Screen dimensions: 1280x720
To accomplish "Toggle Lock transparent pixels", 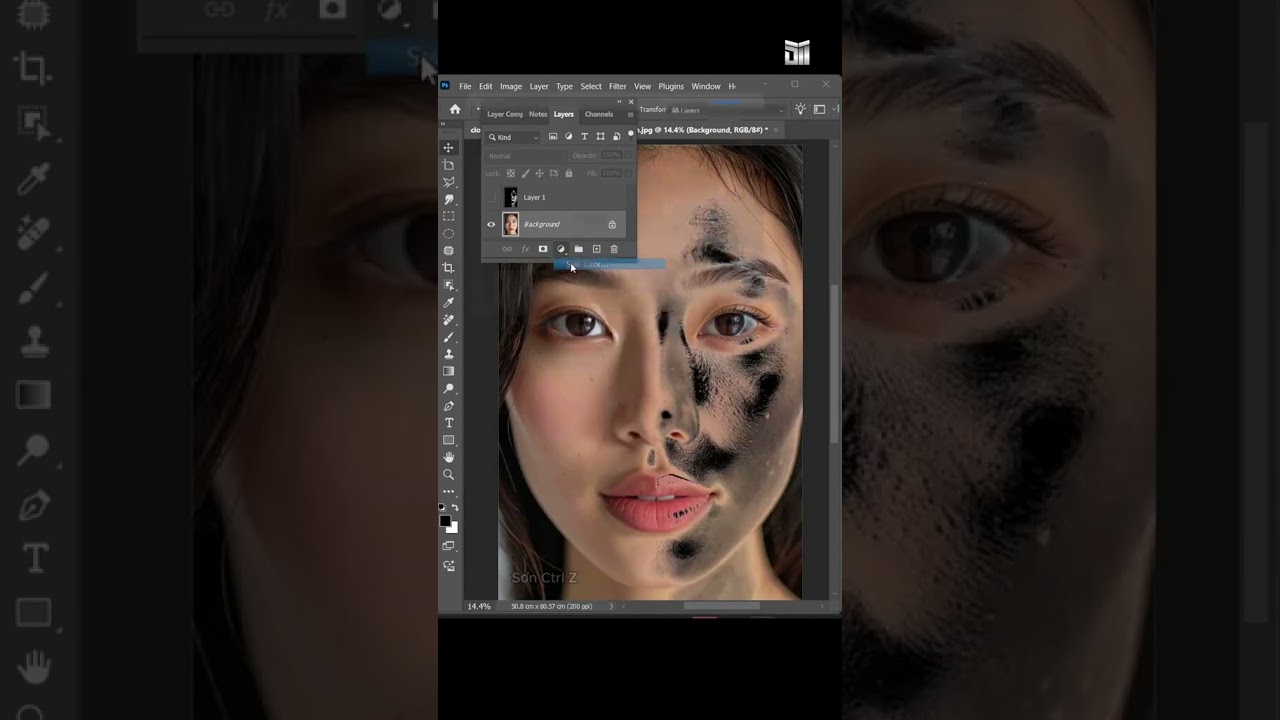I will pos(511,173).
